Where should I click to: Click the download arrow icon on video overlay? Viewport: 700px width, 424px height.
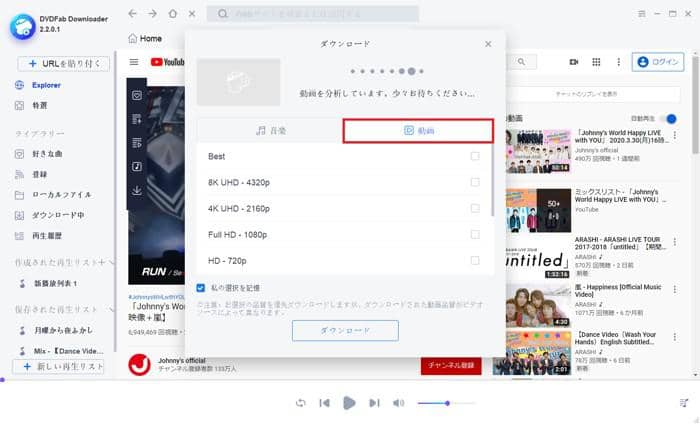pyautogui.click(x=137, y=191)
